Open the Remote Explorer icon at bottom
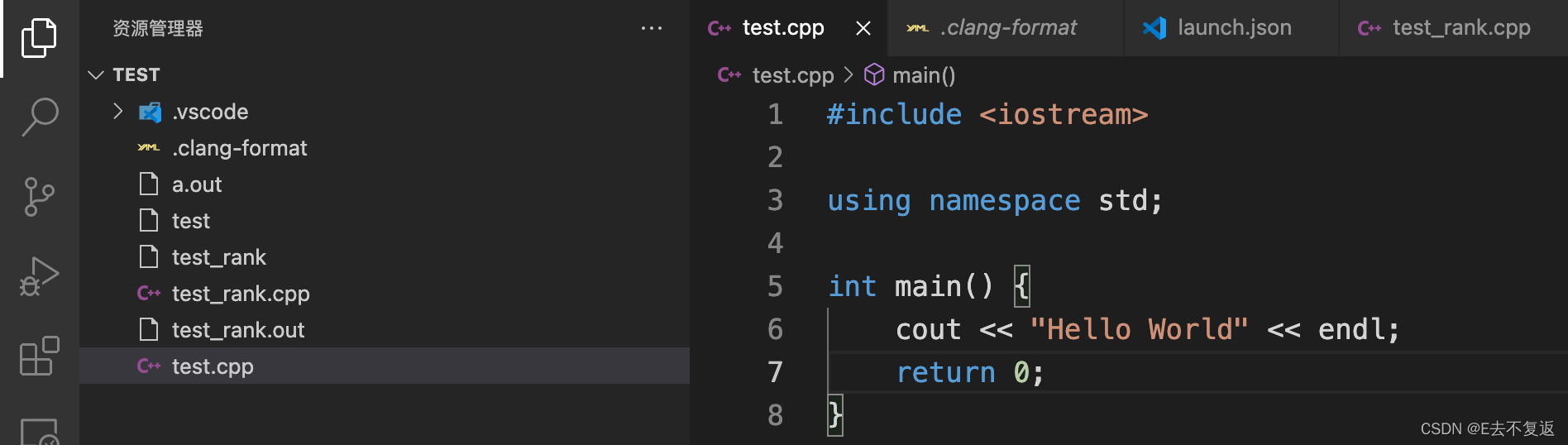 point(39,432)
